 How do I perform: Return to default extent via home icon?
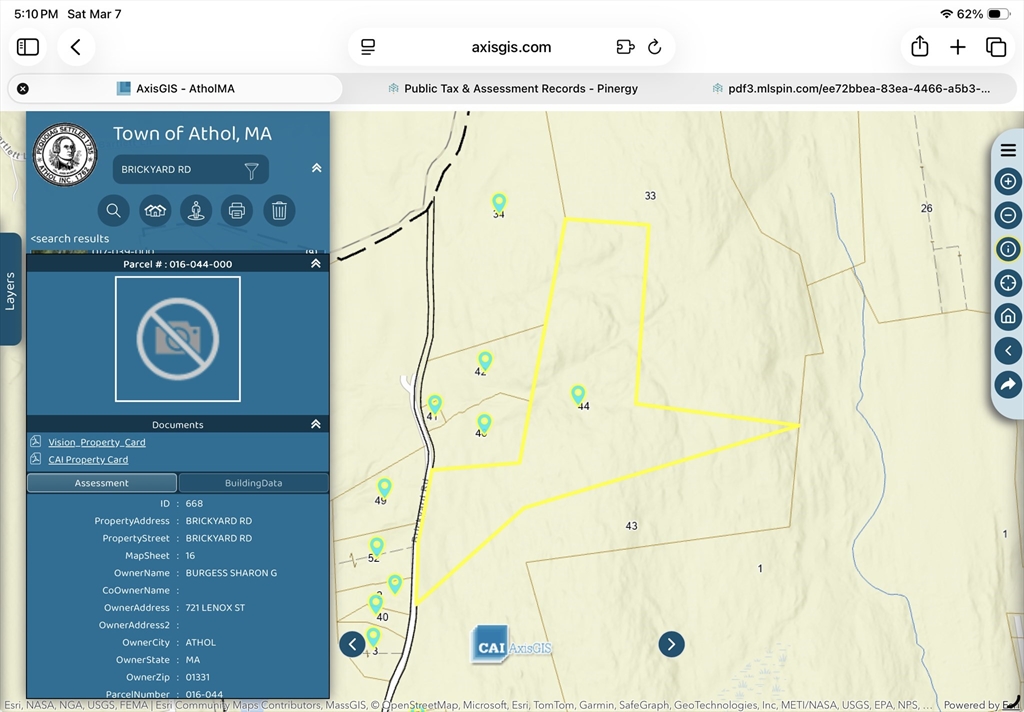1007,316
